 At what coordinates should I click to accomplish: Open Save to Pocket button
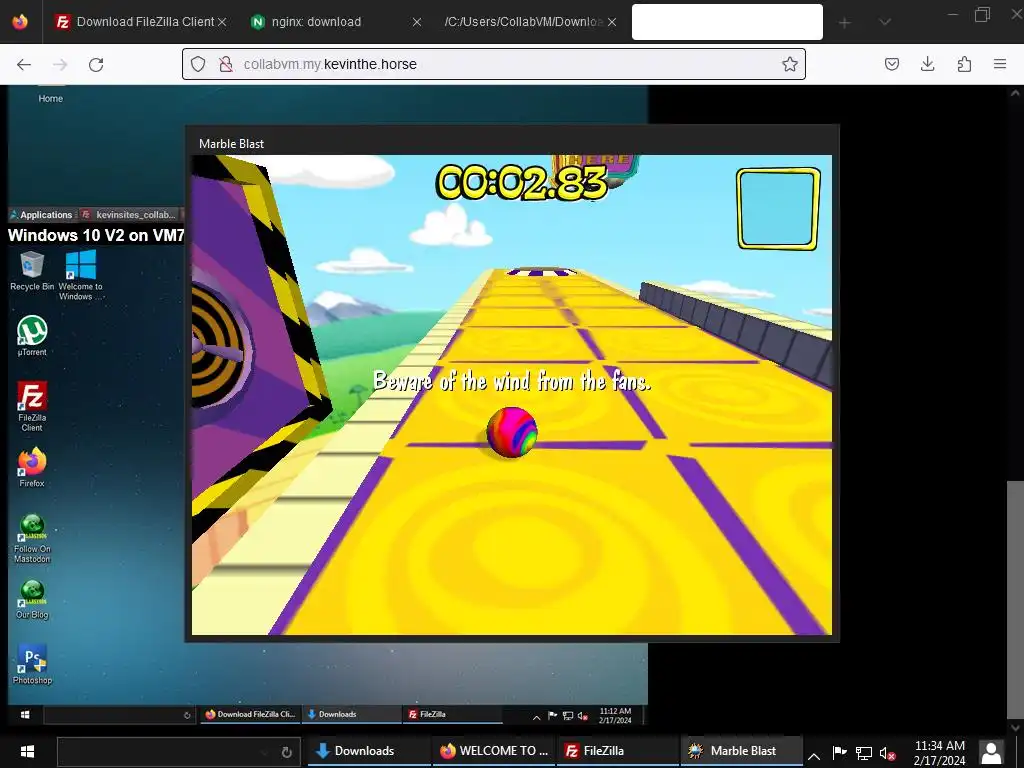tap(891, 64)
